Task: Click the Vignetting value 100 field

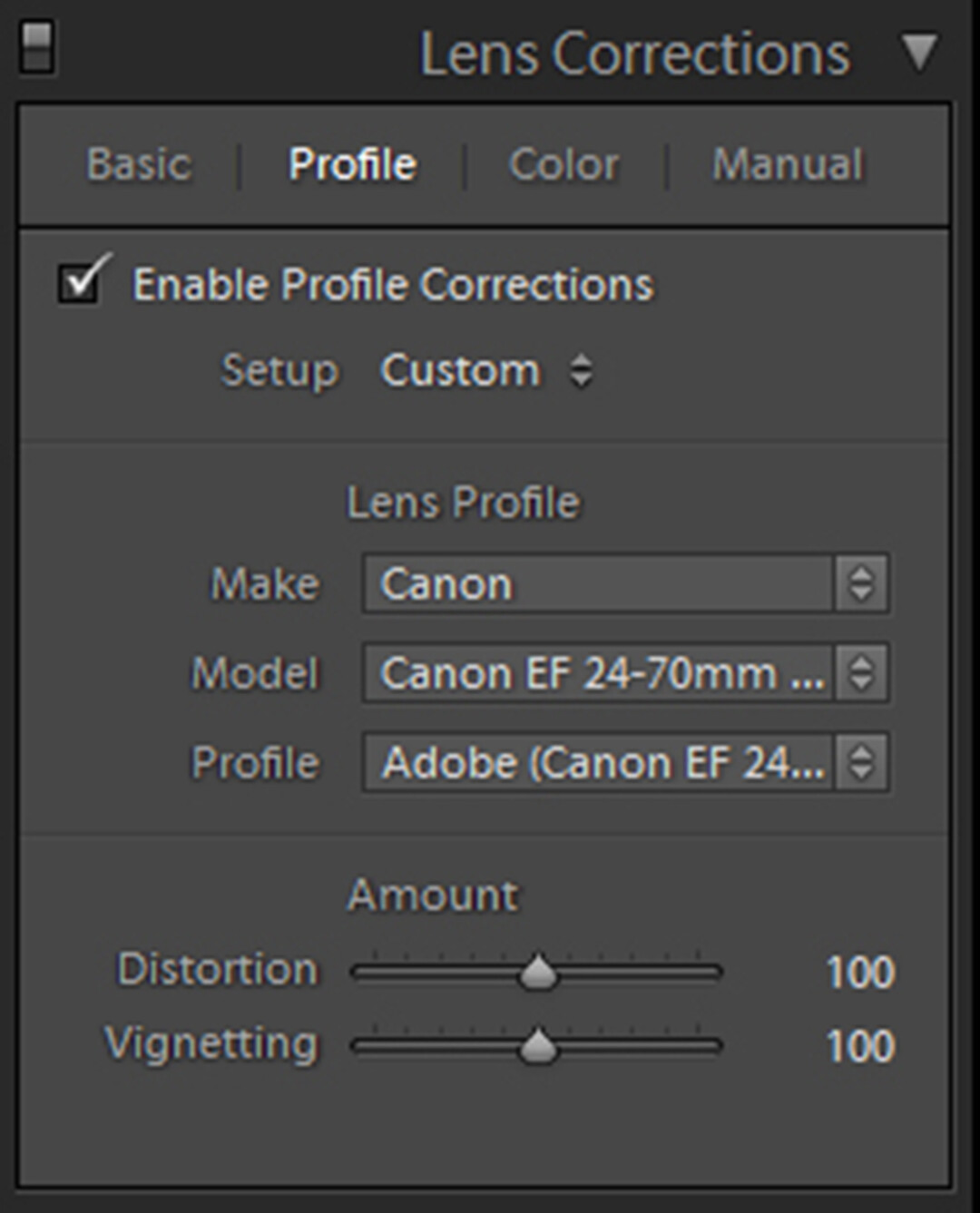Action: (x=860, y=1046)
